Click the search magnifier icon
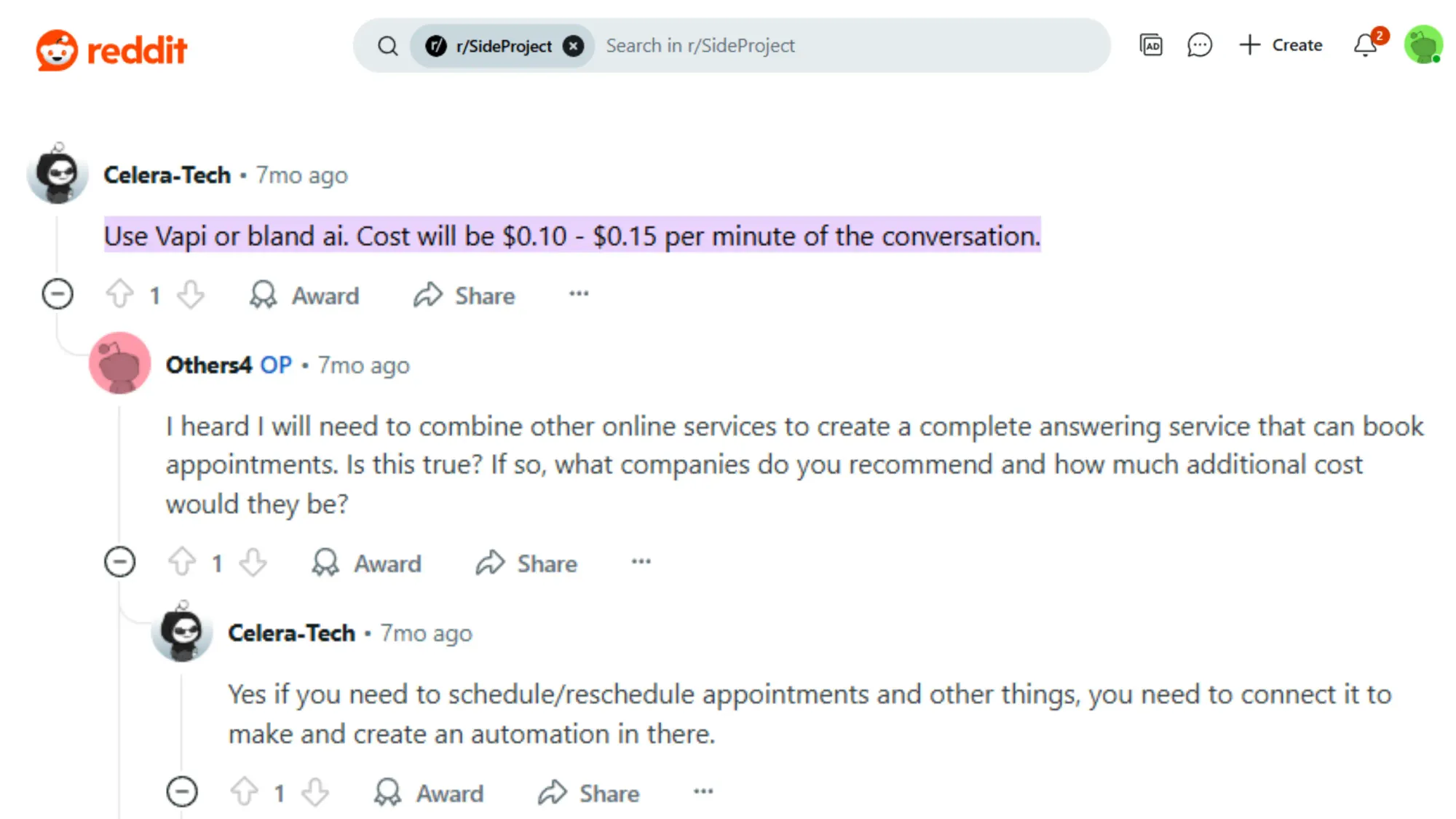Screen dimensions: 1456x819 (388, 45)
